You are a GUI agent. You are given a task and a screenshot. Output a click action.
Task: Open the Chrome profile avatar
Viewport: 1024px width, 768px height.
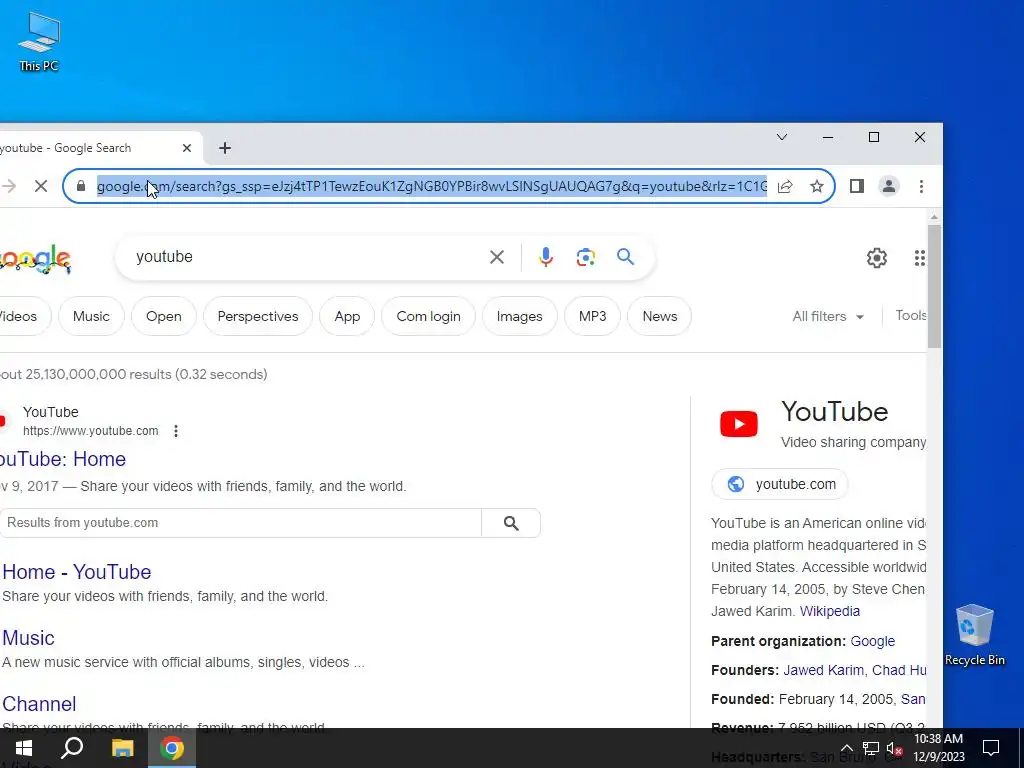click(x=889, y=186)
